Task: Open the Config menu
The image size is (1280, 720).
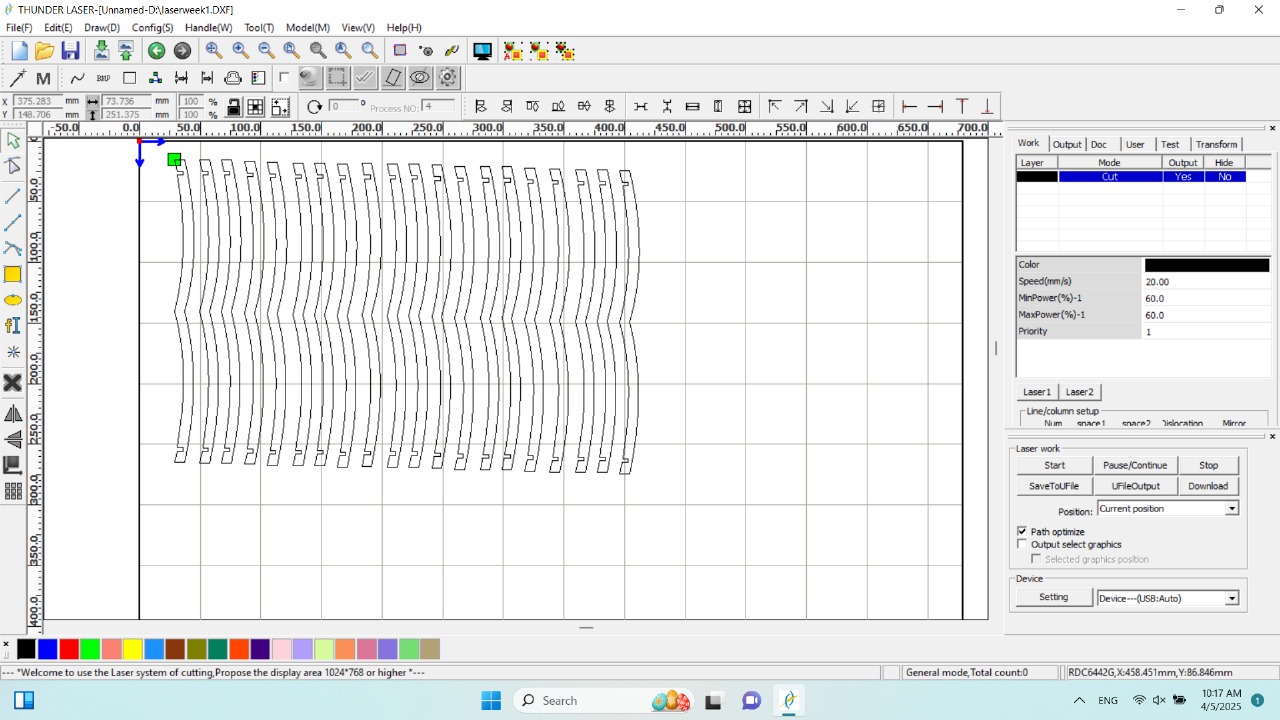Action: [x=152, y=28]
